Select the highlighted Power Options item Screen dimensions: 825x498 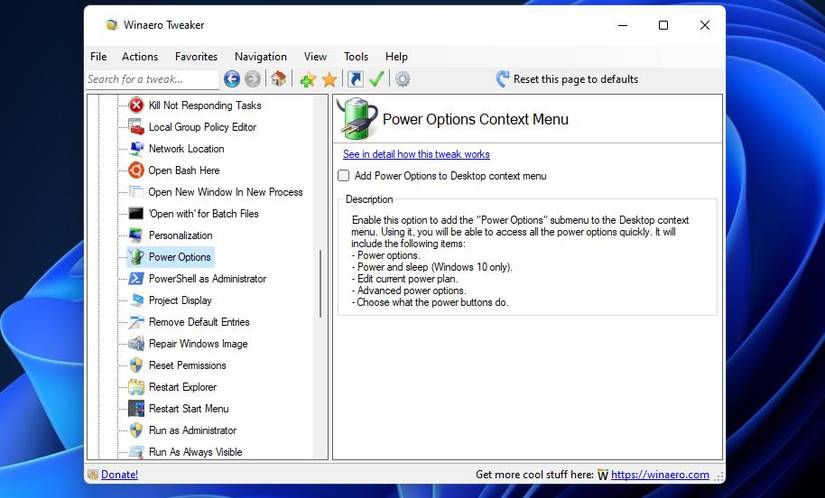tap(179, 257)
